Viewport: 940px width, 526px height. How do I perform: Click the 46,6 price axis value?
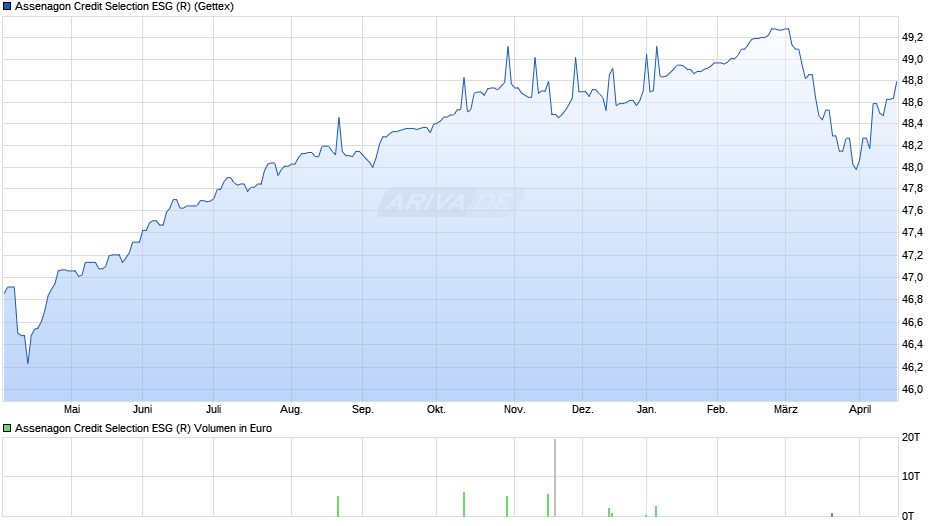pyautogui.click(x=912, y=323)
